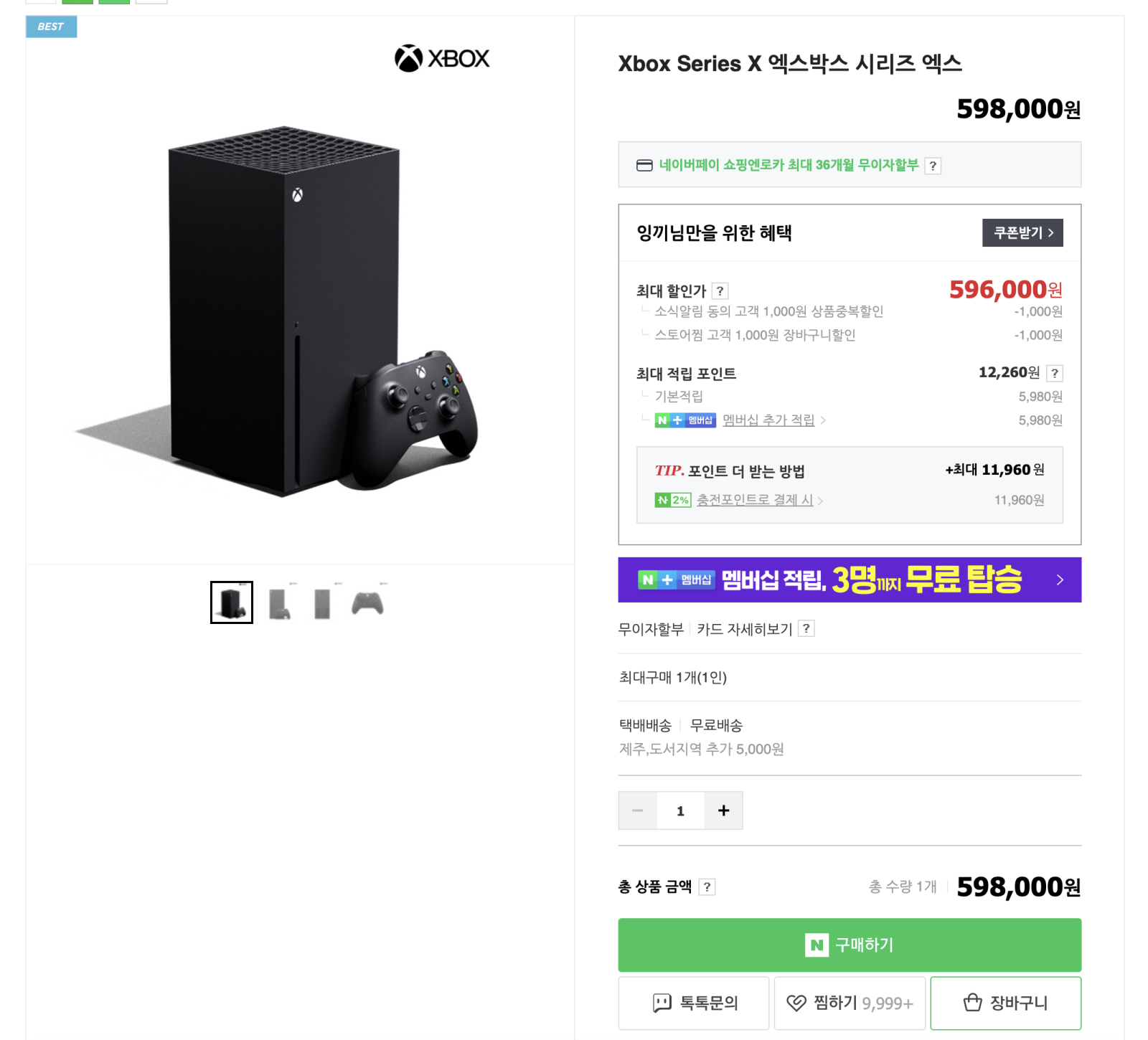Open 충전포인트로 결제 시 link

point(755,500)
